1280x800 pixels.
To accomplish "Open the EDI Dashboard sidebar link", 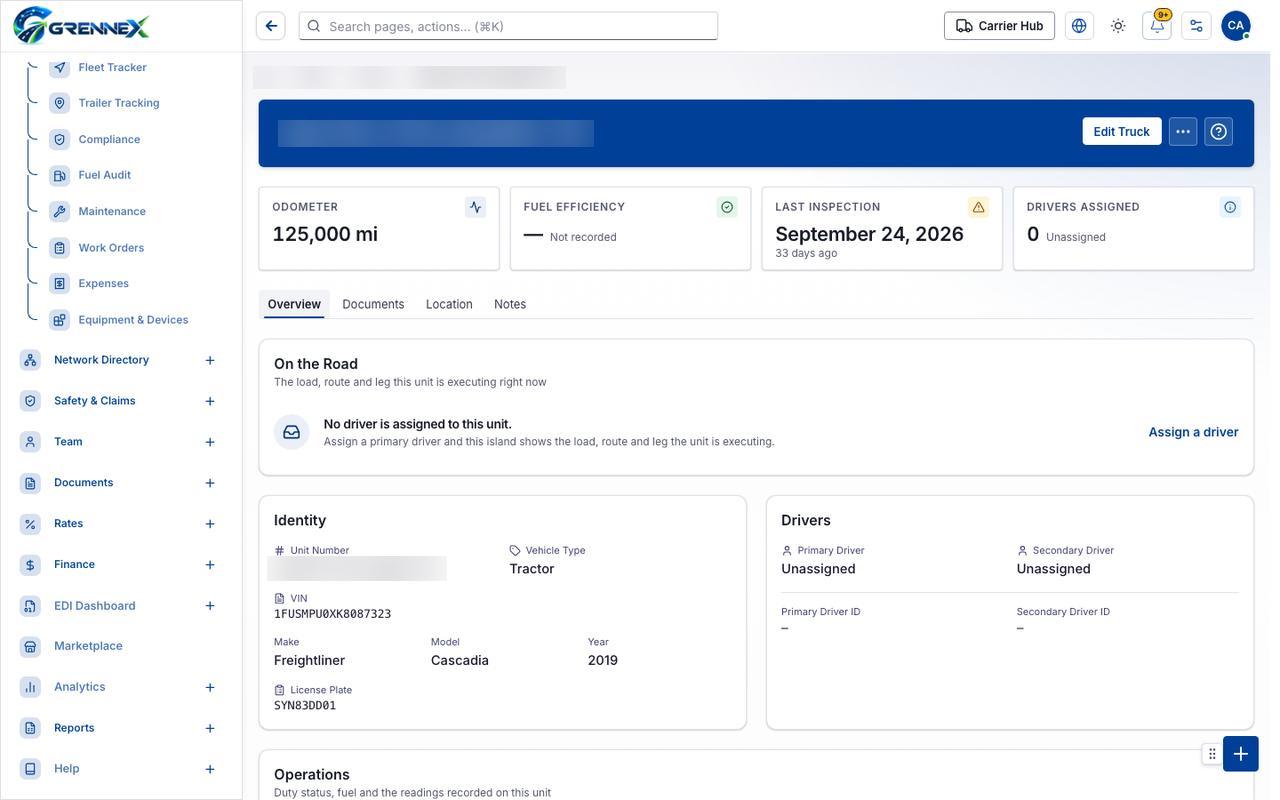I will (95, 606).
